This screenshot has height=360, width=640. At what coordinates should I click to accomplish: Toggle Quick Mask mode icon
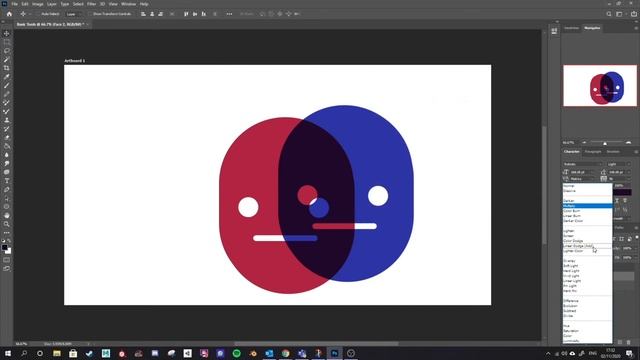click(x=7, y=260)
